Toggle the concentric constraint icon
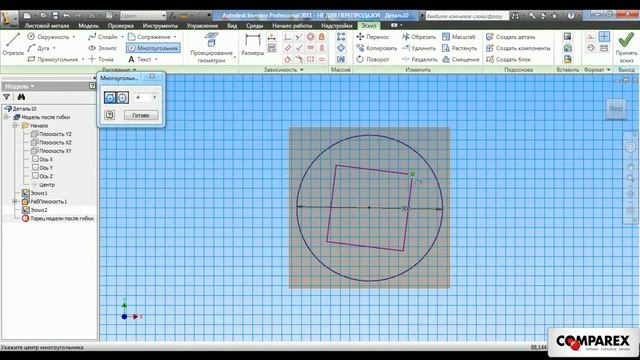This screenshot has height=360, width=640. tap(311, 37)
